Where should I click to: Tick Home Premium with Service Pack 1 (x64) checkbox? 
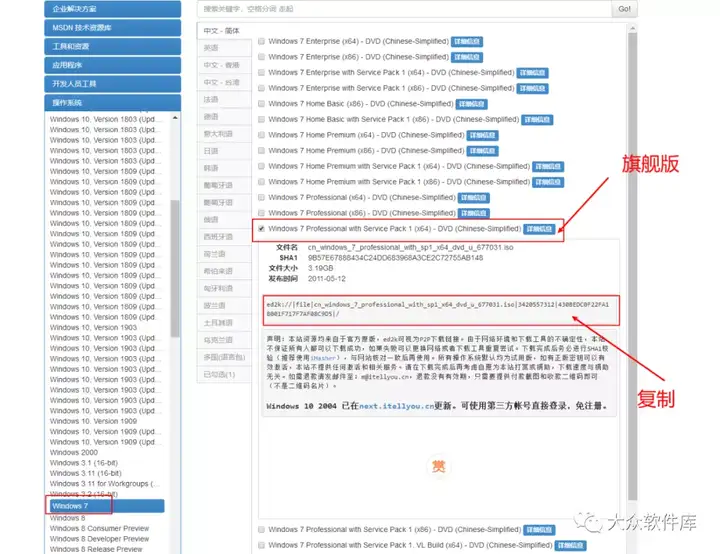(261, 166)
